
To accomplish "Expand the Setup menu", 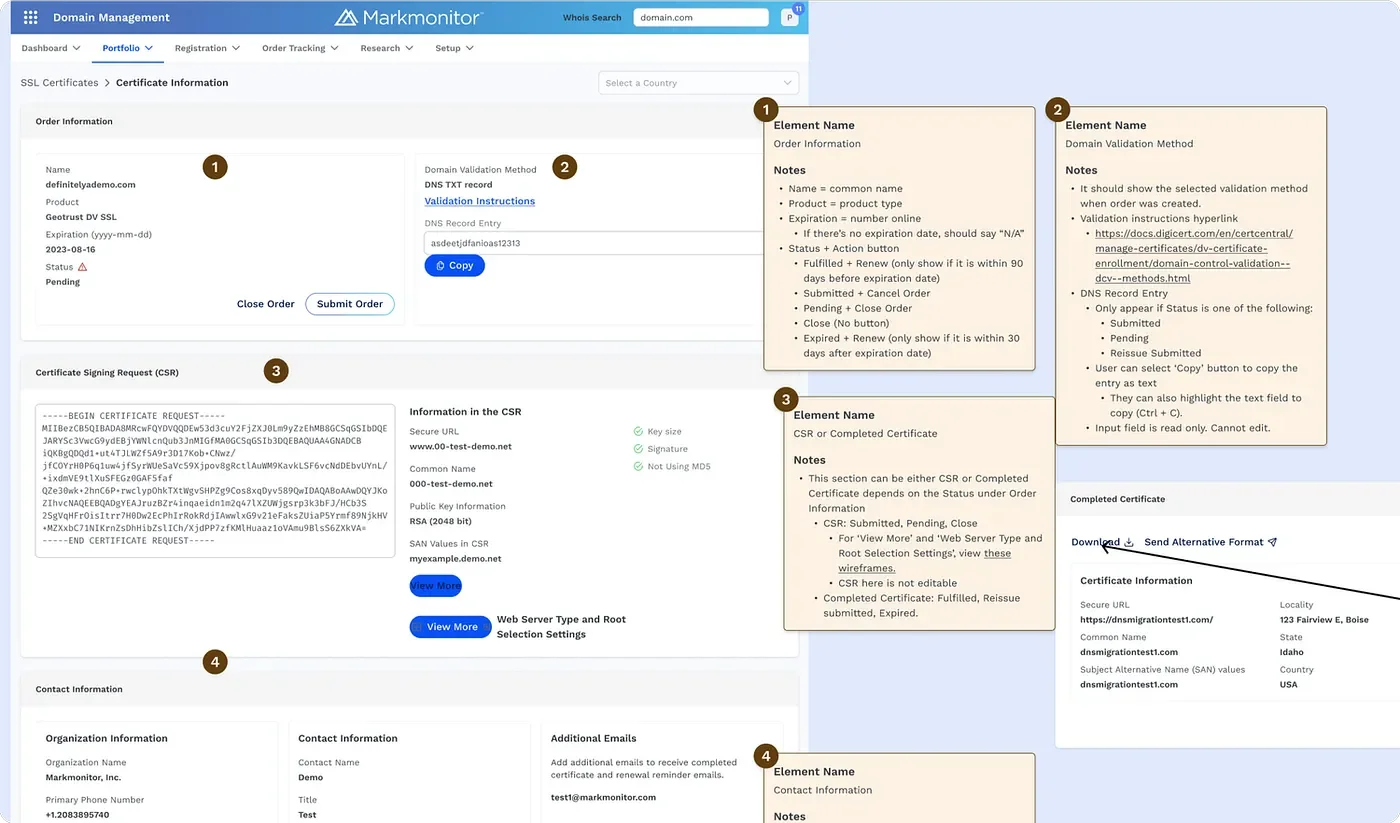I will click(x=454, y=48).
